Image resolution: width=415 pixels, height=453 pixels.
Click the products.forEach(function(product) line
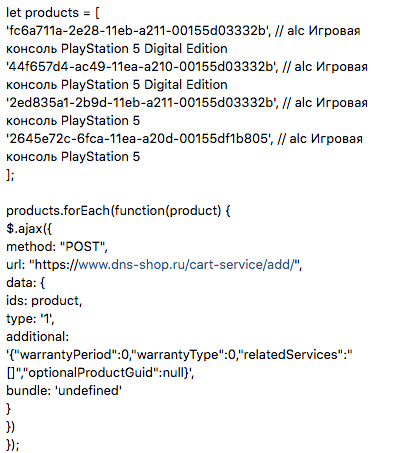point(118,211)
